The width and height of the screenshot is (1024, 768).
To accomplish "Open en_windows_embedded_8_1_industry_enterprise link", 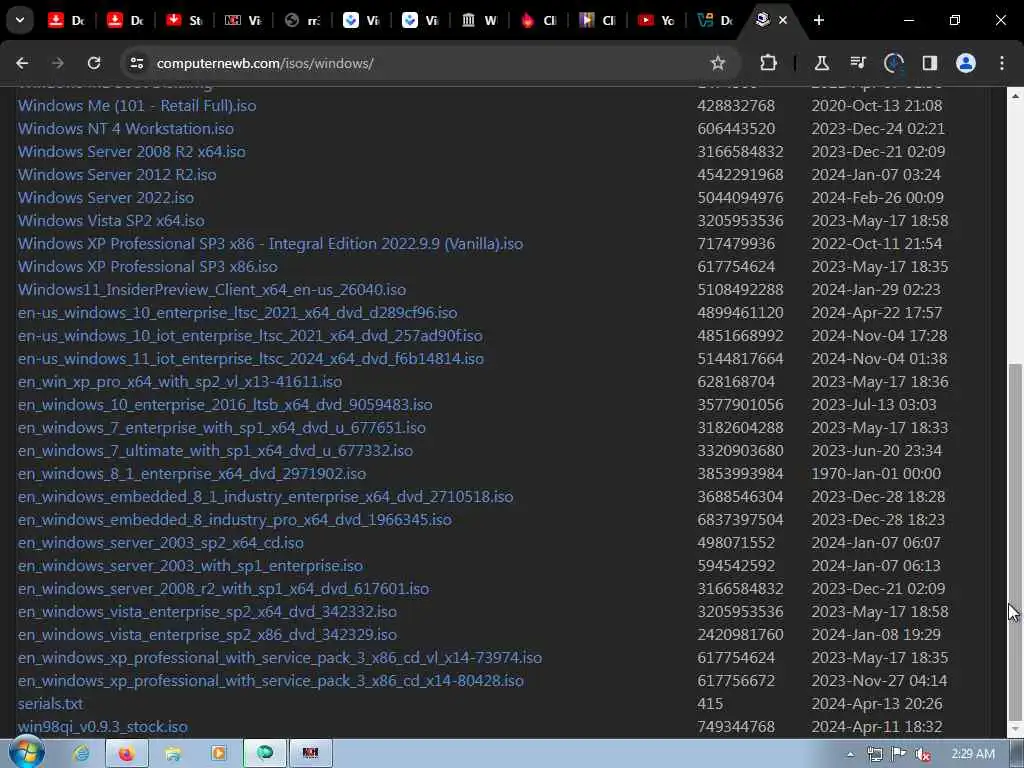I will (x=265, y=497).
